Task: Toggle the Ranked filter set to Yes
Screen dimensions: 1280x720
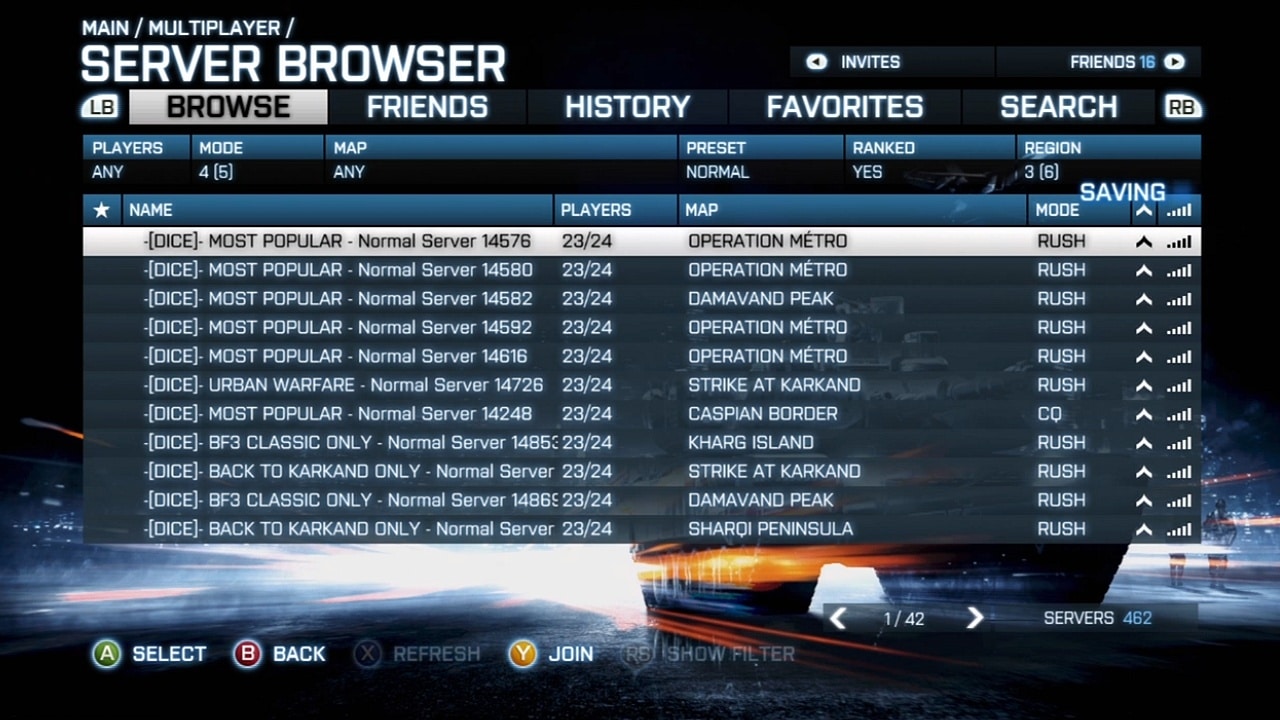Action: click(x=929, y=160)
